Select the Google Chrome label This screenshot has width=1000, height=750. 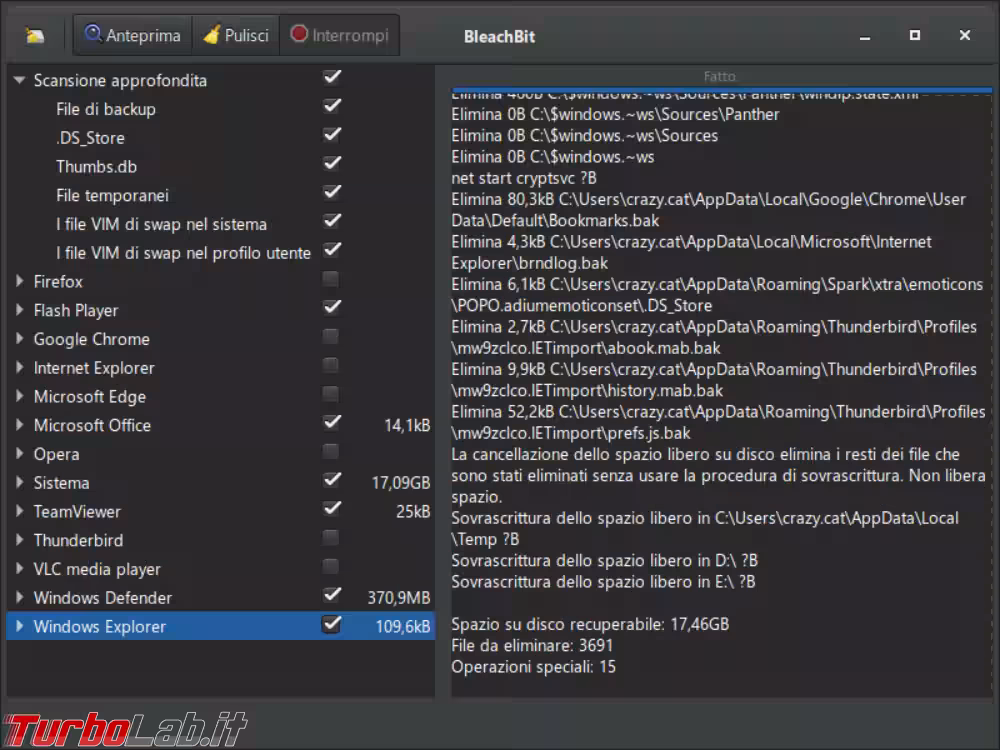[91, 339]
